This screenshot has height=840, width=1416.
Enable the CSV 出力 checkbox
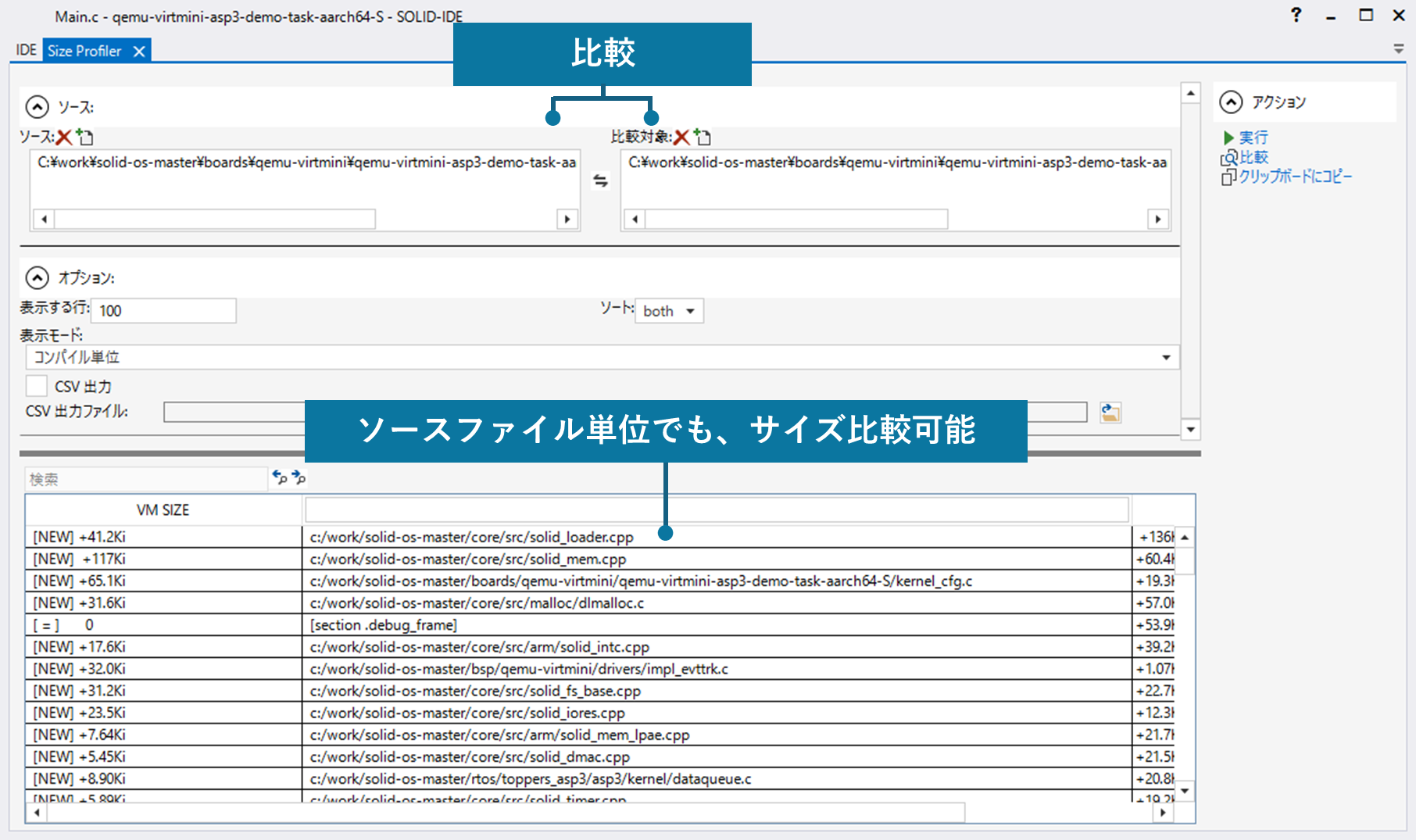(37, 386)
